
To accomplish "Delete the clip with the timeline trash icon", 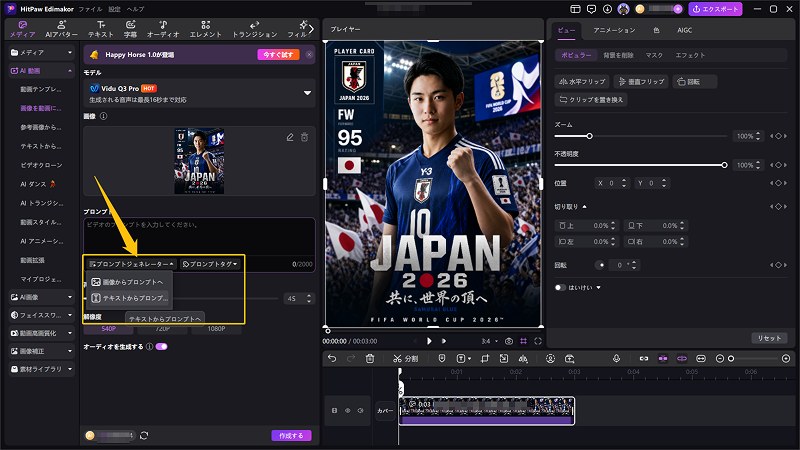I will point(370,359).
